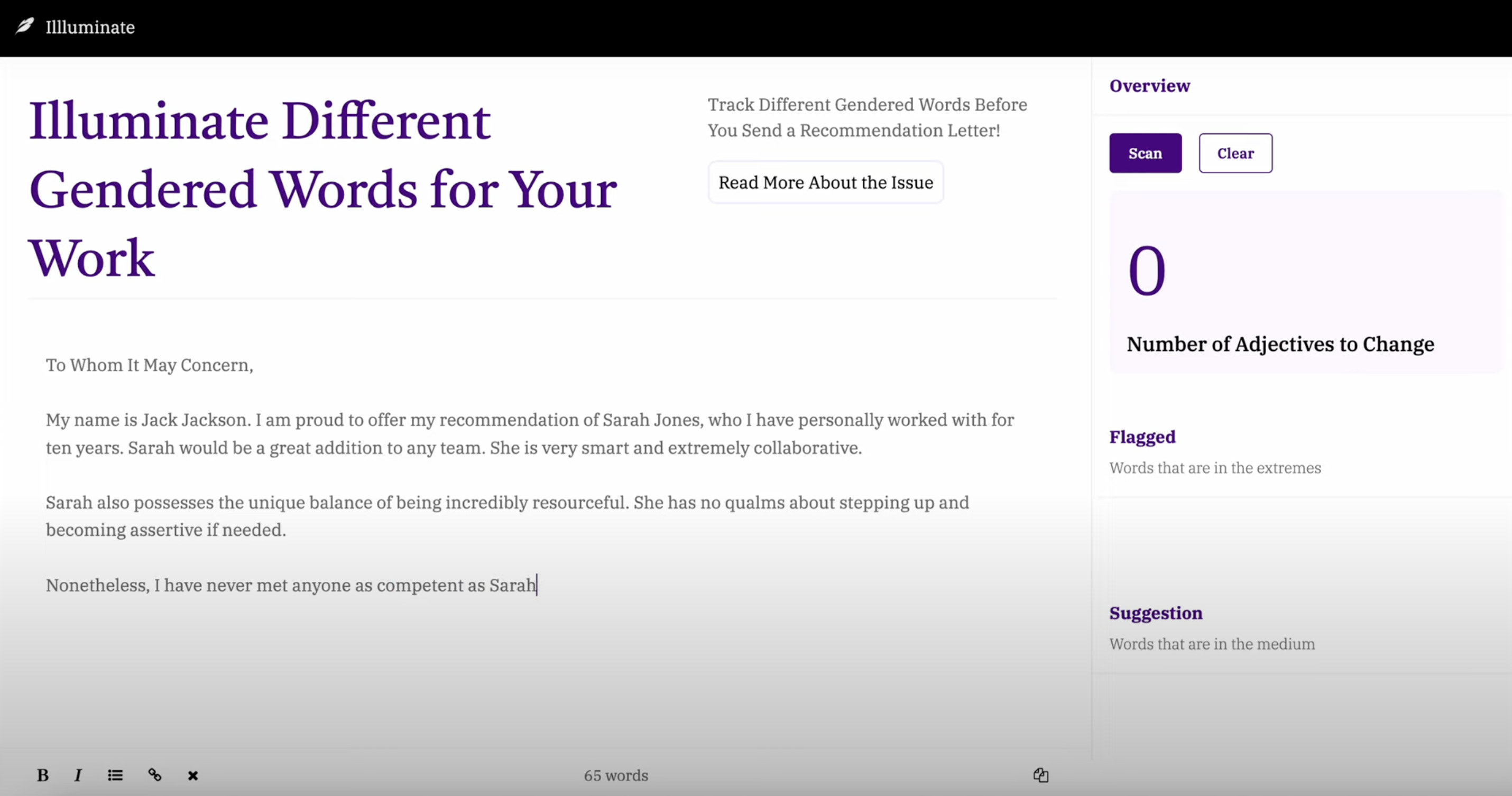Click the Illuminate brand name in header
This screenshot has height=796, width=1512.
[90, 27]
